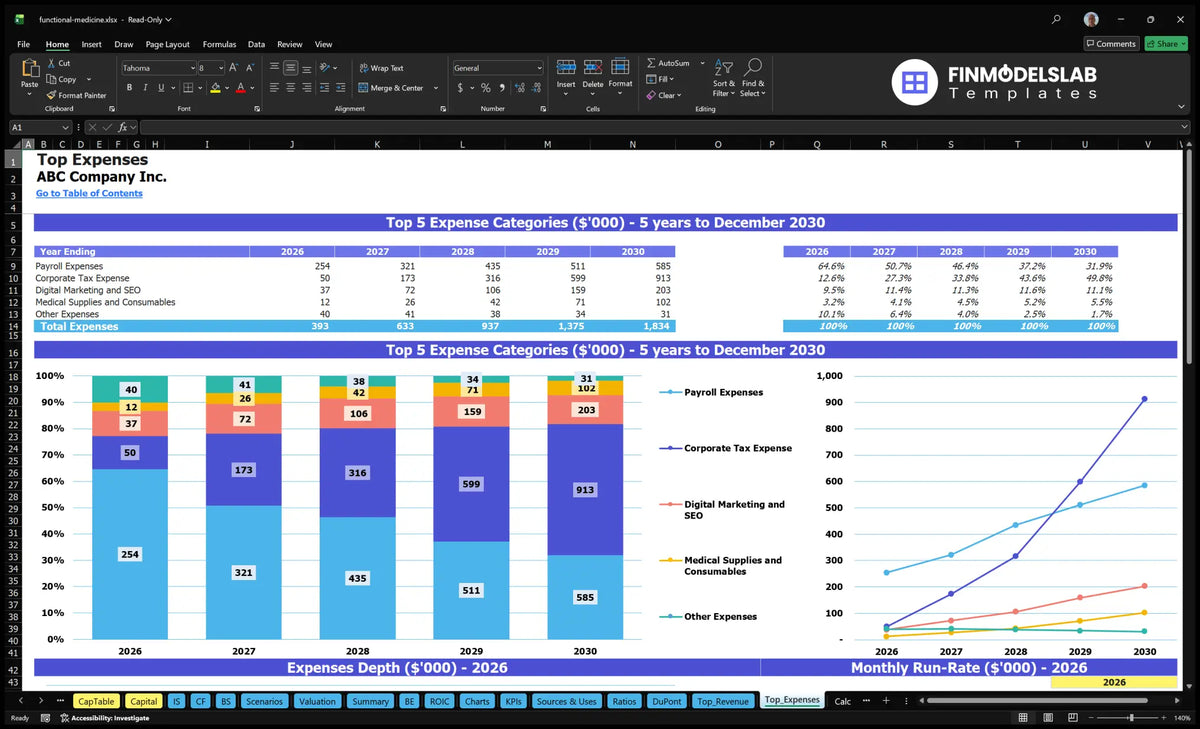Click the Insert Function fx icon
The height and width of the screenshot is (729, 1200).
click(x=123, y=127)
